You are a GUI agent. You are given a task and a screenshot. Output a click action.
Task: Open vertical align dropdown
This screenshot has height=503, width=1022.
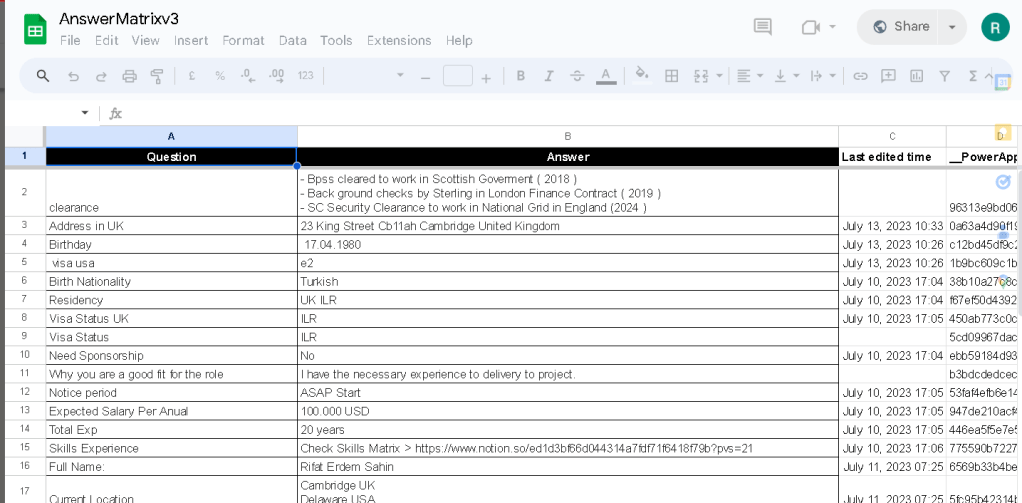click(x=786, y=76)
